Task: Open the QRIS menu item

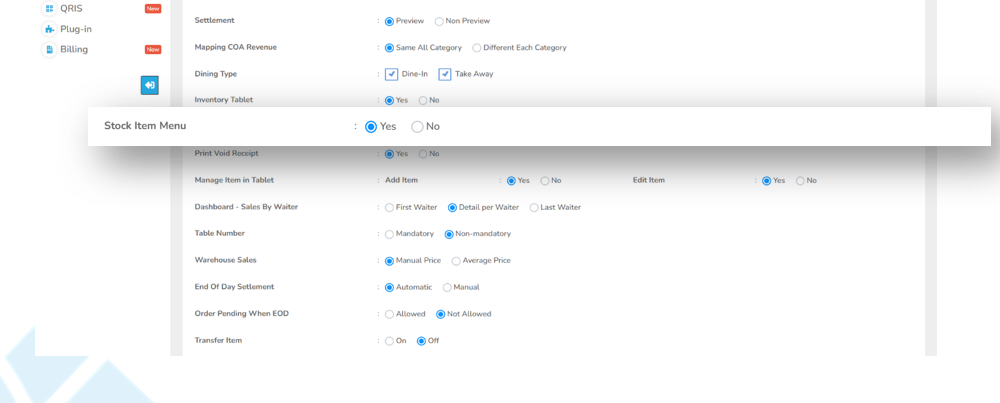Action: coord(71,8)
